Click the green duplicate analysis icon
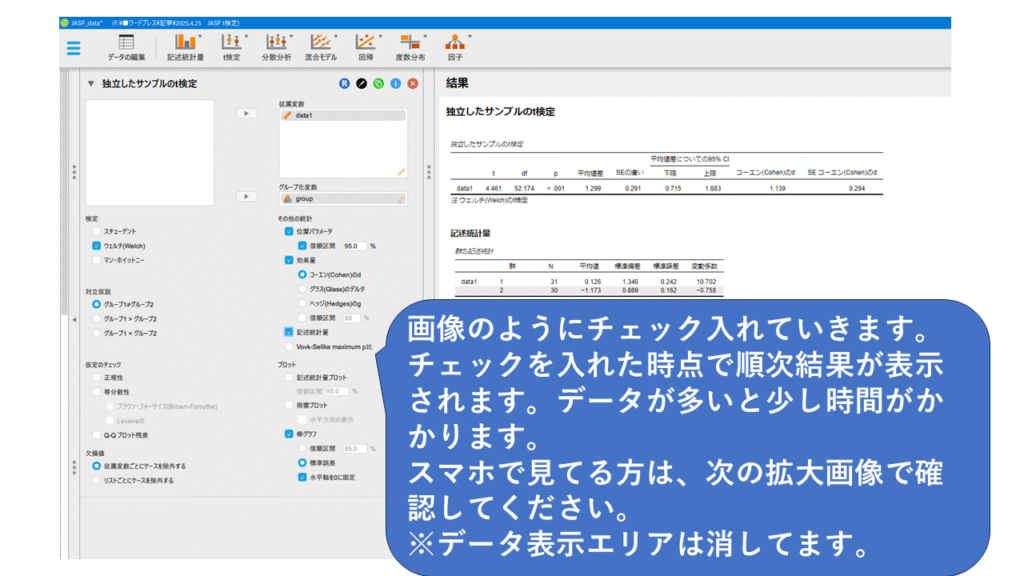This screenshot has width=1024, height=576. pos(378,84)
